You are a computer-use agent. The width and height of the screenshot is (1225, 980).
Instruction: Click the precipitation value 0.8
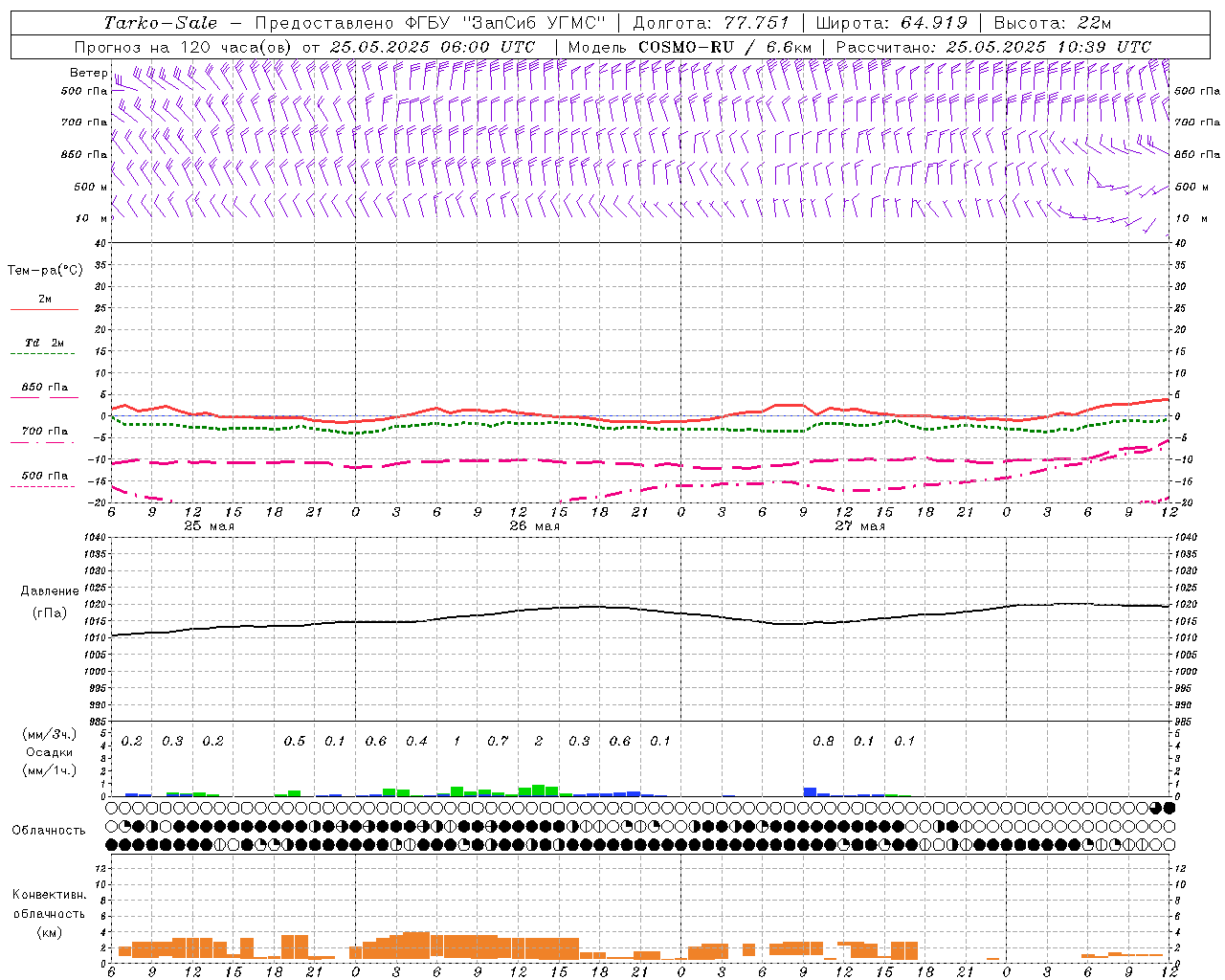[x=823, y=741]
